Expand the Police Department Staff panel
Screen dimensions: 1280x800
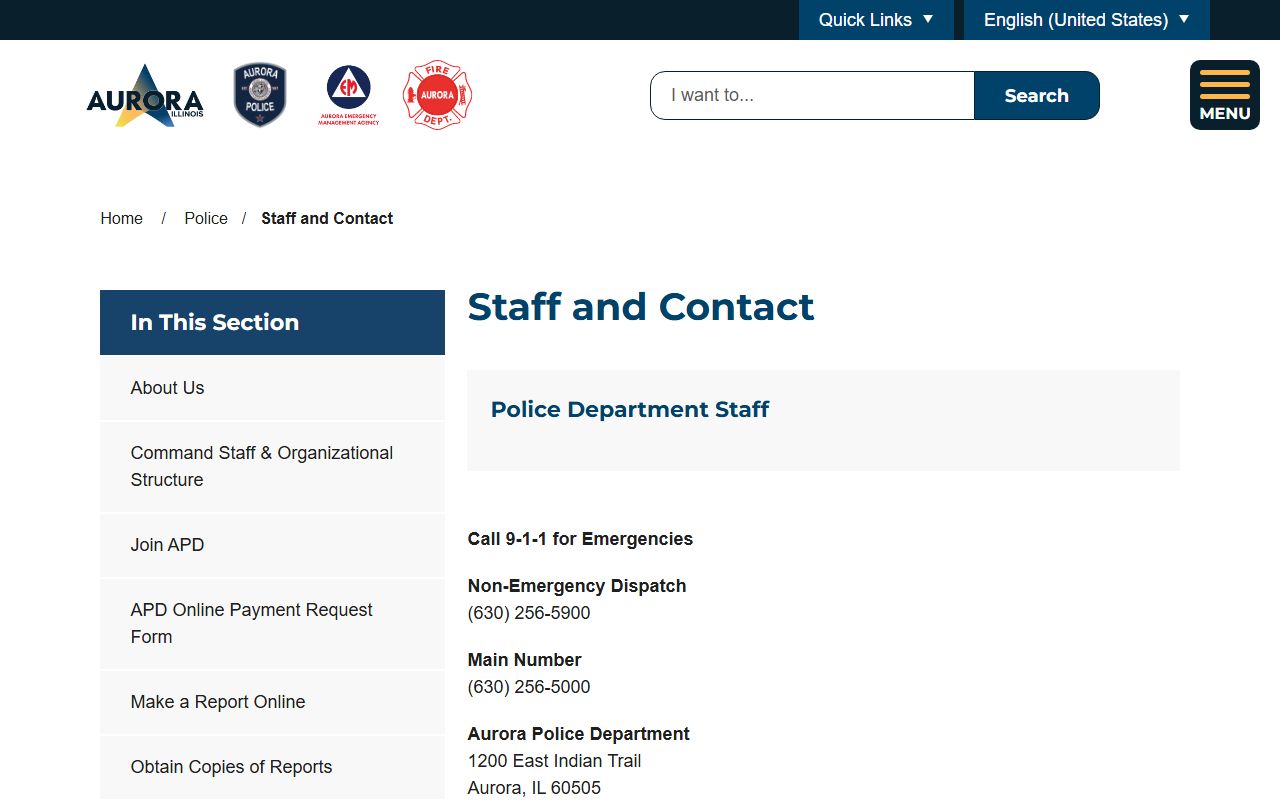(x=823, y=420)
